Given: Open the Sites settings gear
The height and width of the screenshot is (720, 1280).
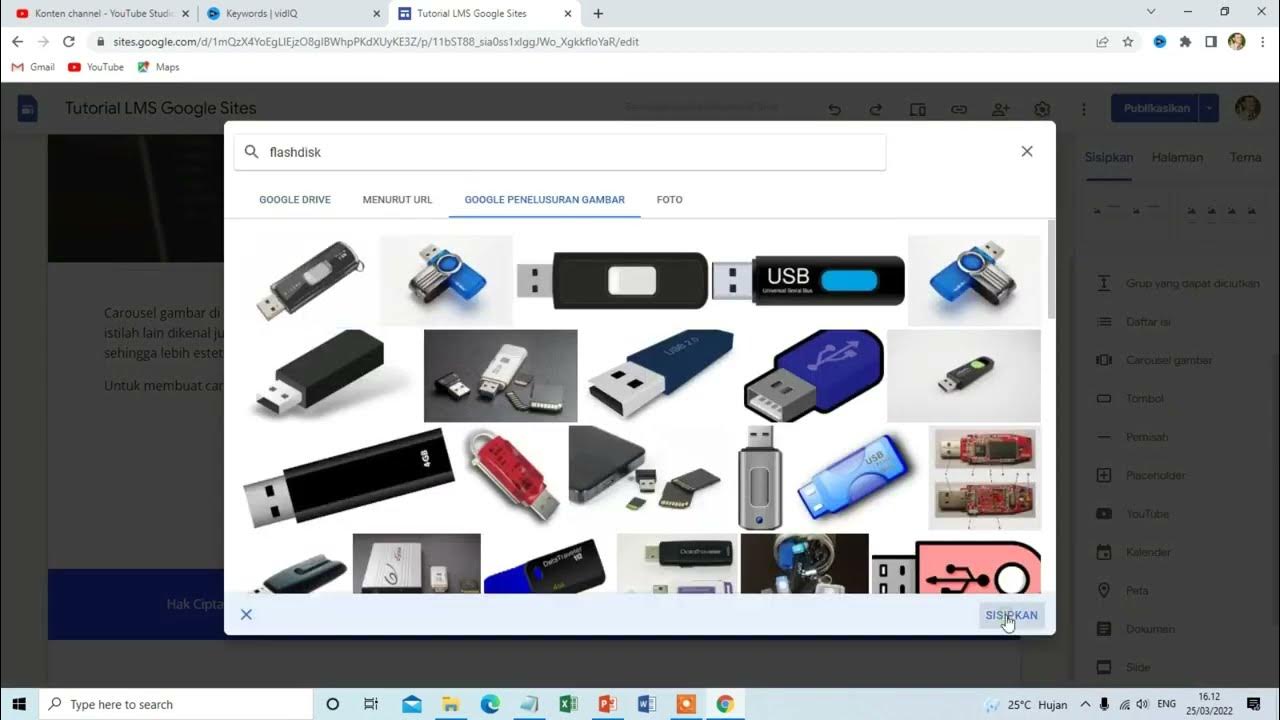Looking at the screenshot, I should [x=1042, y=109].
